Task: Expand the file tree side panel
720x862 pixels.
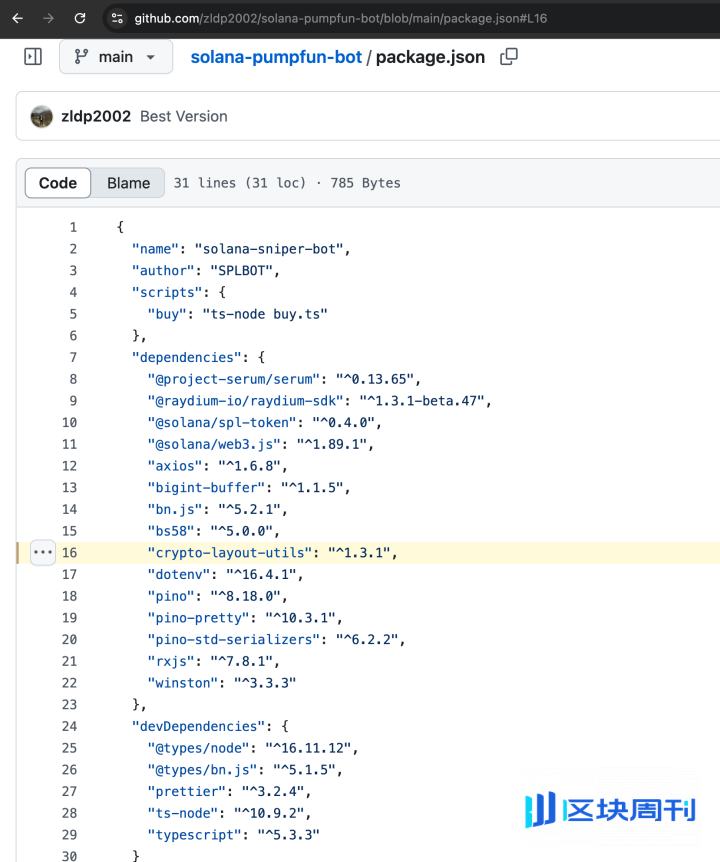Action: (x=33, y=56)
